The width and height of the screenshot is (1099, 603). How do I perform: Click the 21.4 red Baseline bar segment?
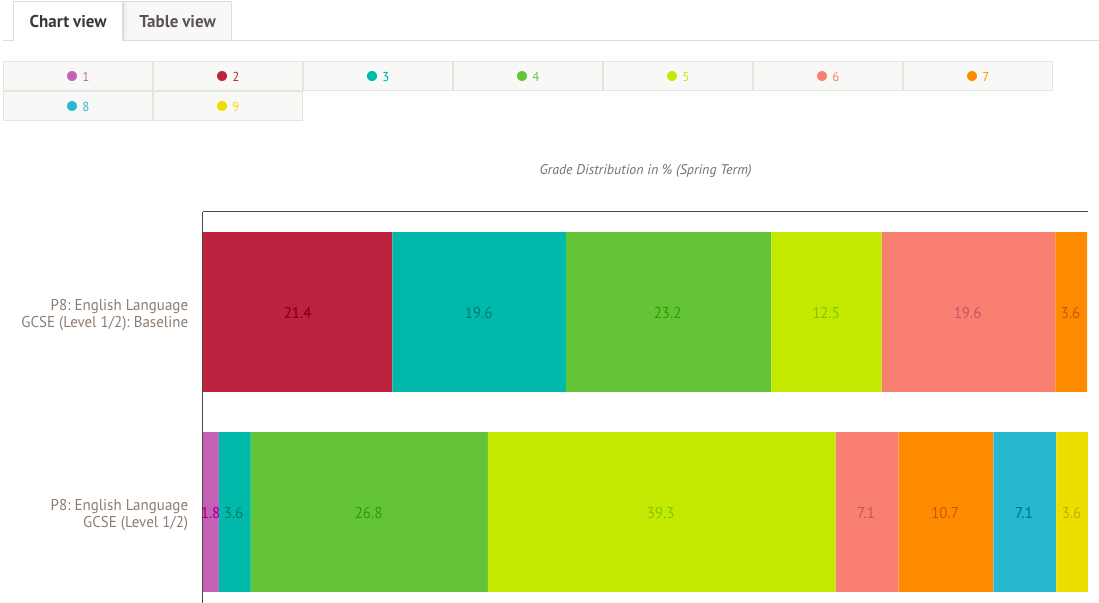297,312
